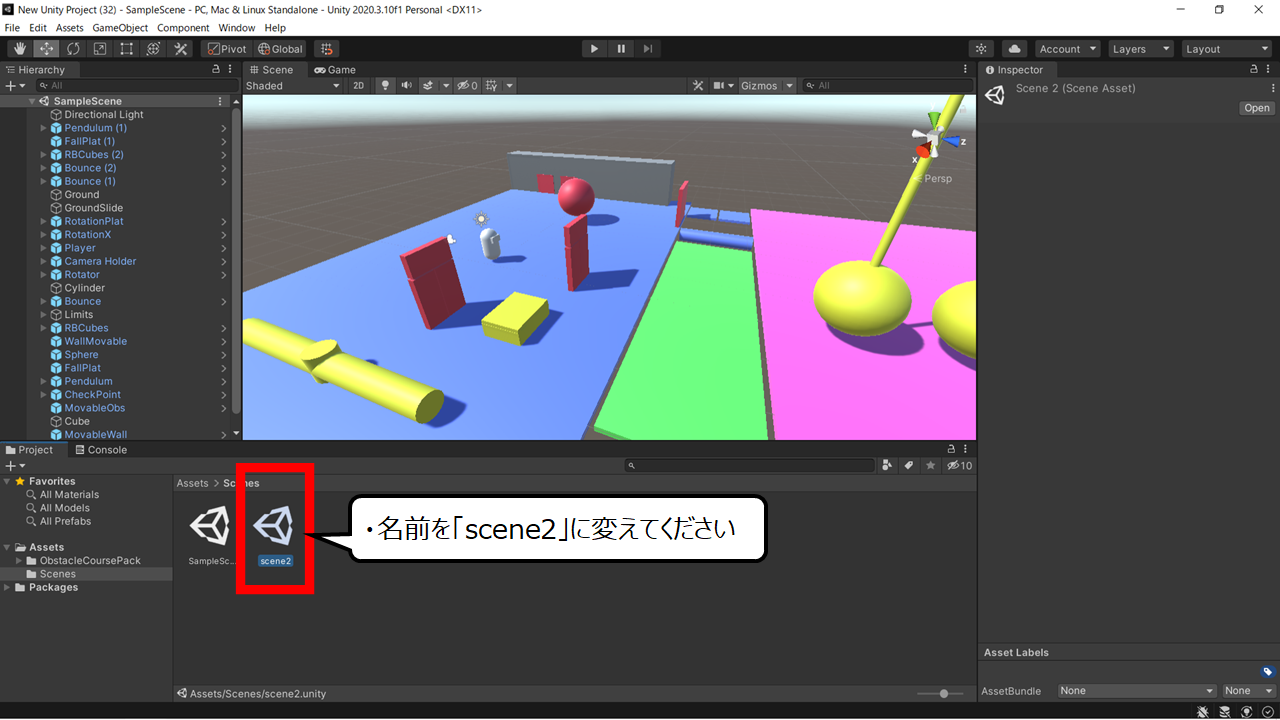Select Scenes folder in Project
The height and width of the screenshot is (720, 1280).
pyautogui.click(x=58, y=574)
